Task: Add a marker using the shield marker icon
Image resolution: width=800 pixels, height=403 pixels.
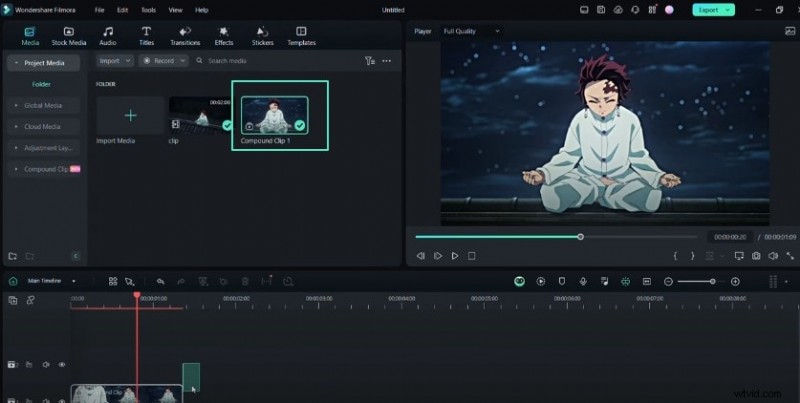Action: 562,281
